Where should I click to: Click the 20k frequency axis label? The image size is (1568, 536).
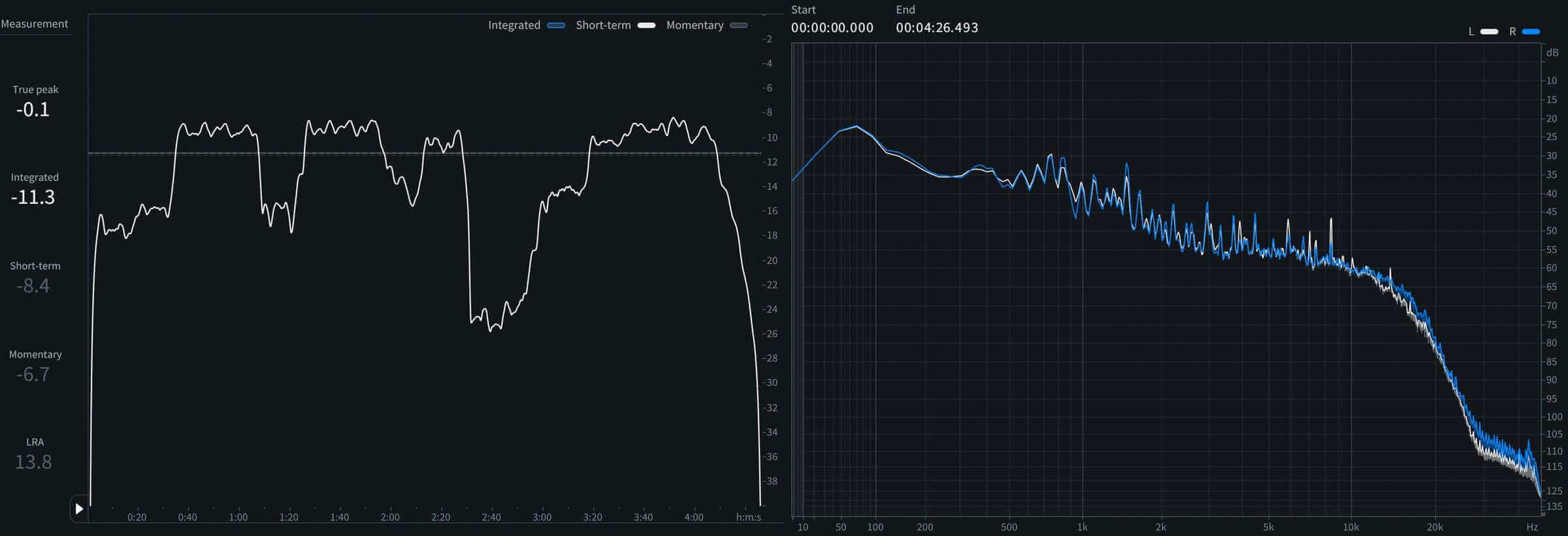coord(1435,527)
